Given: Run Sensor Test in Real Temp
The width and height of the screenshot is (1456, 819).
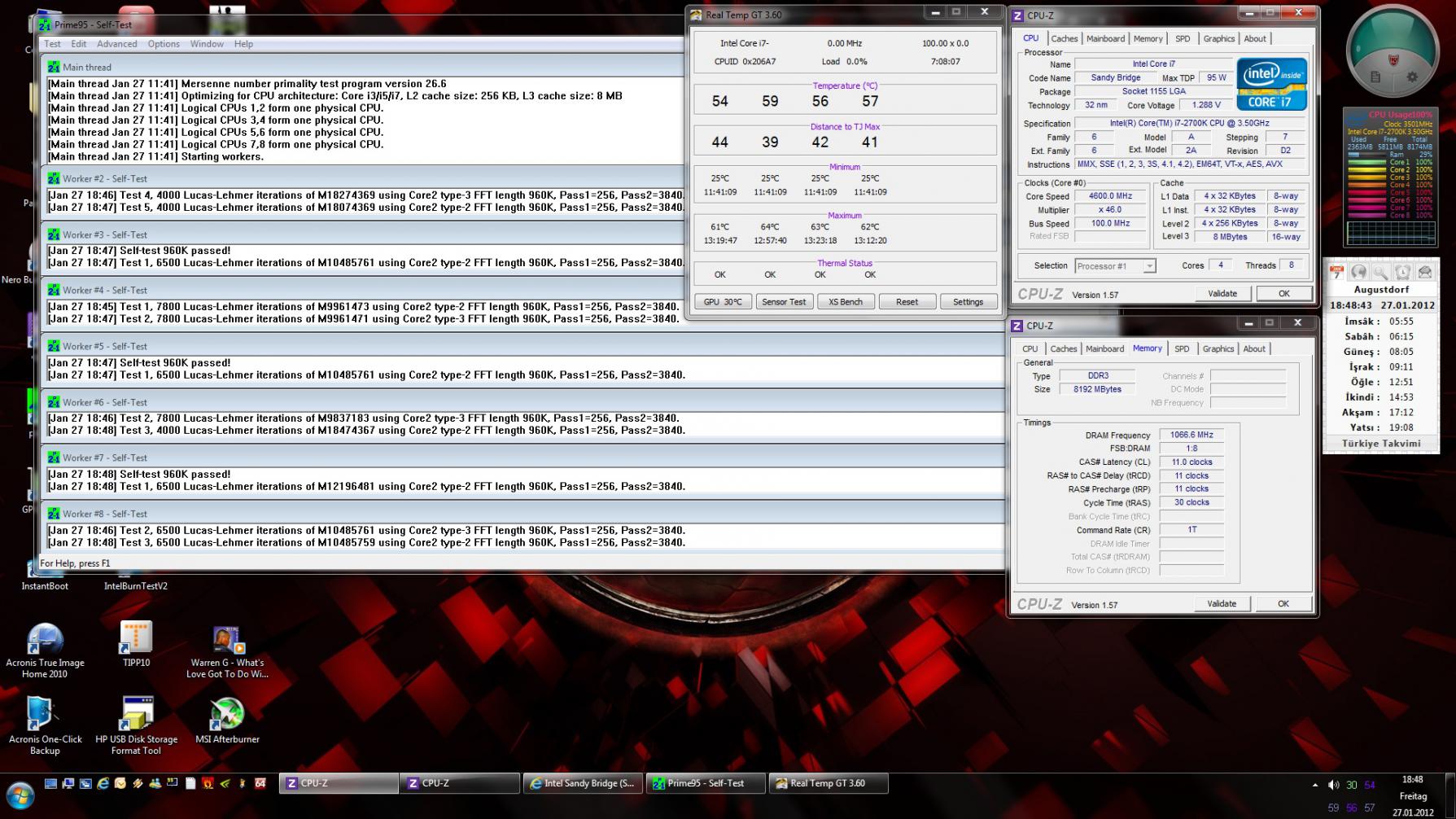Looking at the screenshot, I should point(784,302).
